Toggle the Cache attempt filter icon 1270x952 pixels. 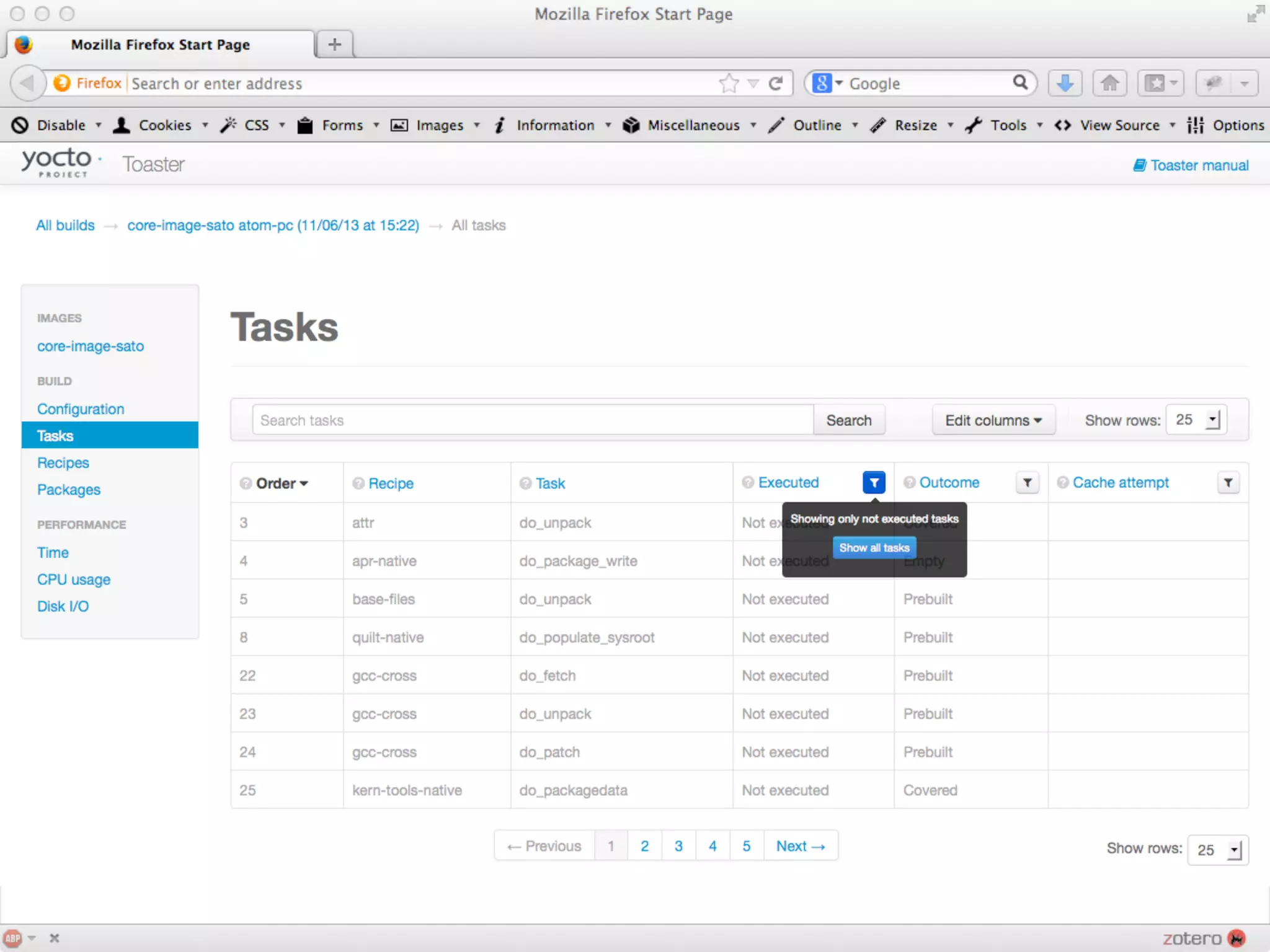pyautogui.click(x=1228, y=482)
